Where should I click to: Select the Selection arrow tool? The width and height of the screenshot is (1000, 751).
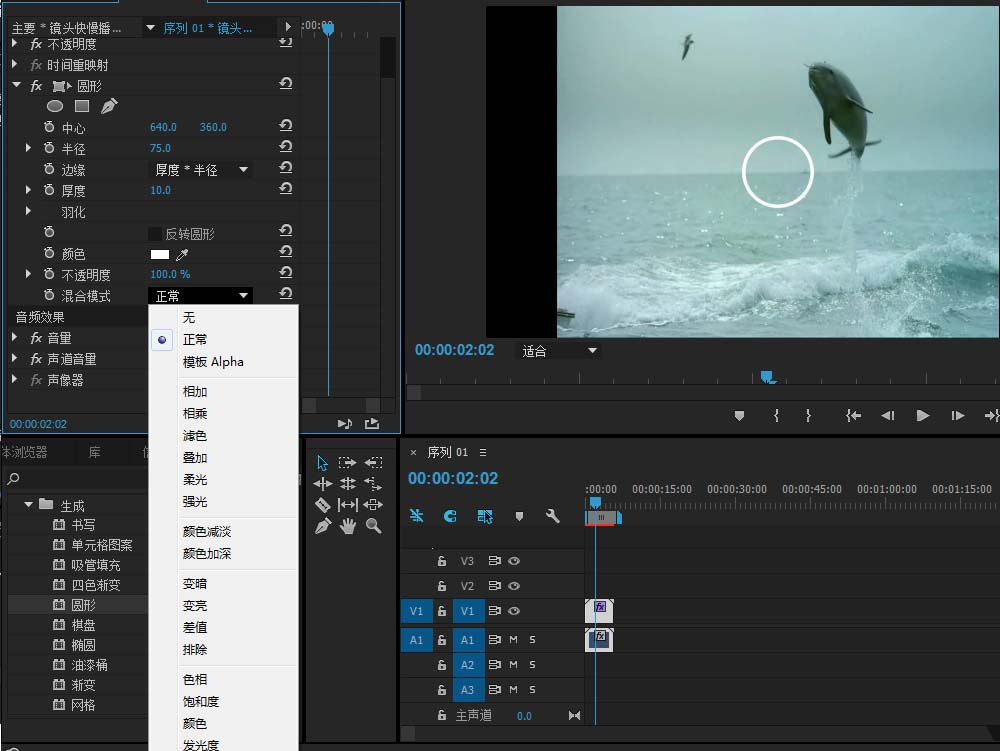click(x=322, y=462)
